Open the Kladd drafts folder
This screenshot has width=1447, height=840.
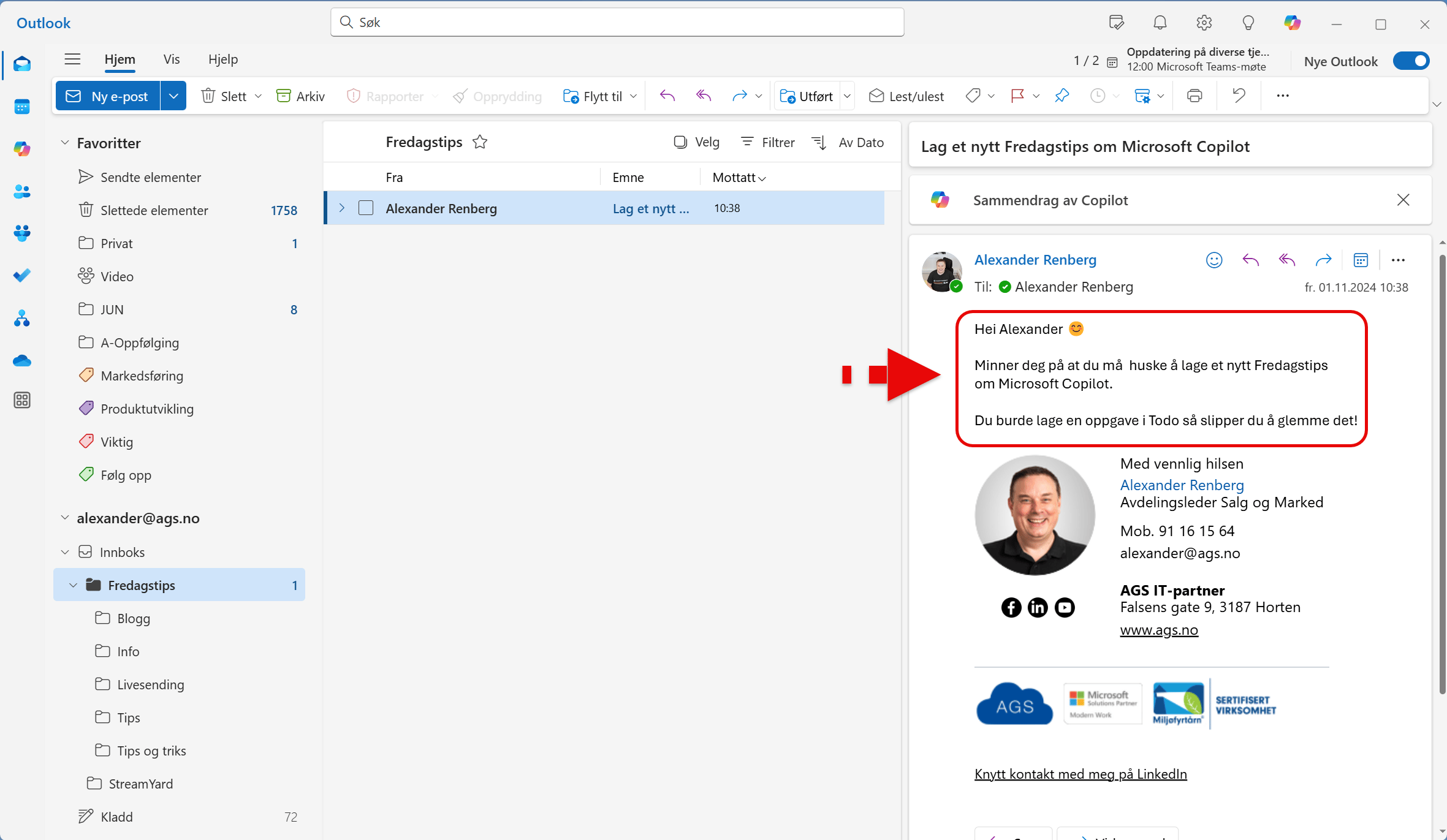(x=179, y=817)
